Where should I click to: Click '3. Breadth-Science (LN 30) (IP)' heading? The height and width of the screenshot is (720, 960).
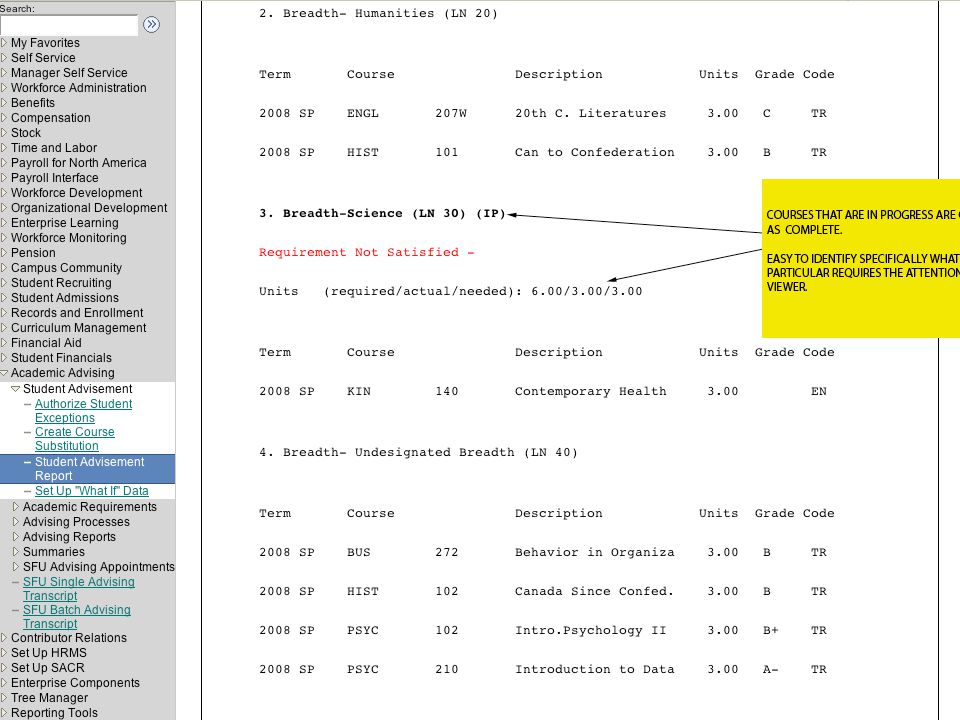click(x=382, y=214)
